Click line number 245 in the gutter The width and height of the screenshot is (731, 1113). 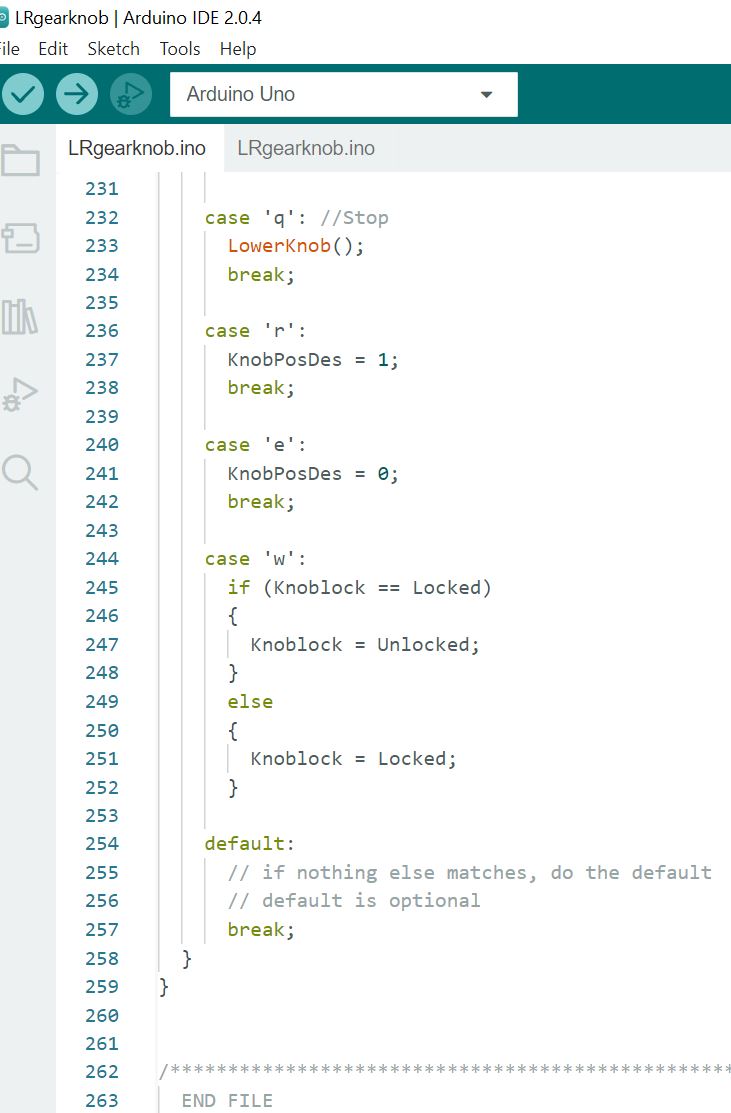tap(101, 587)
